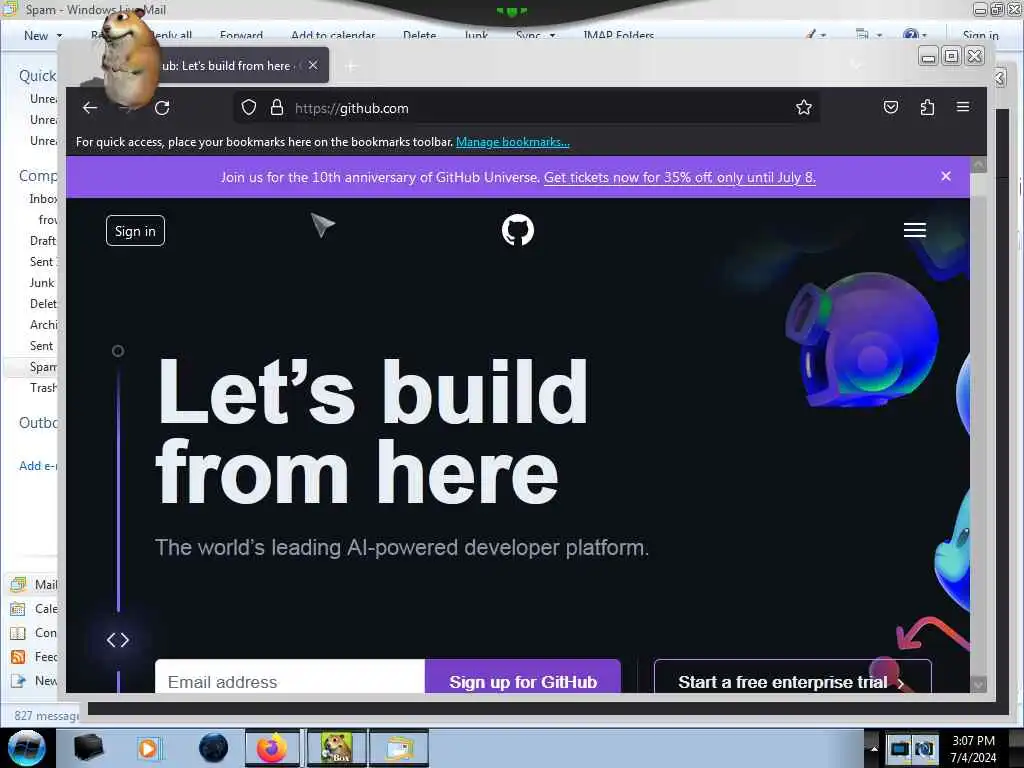Select Drafts folder in Live Mail
Viewport: 1024px width, 768px height.
point(42,240)
